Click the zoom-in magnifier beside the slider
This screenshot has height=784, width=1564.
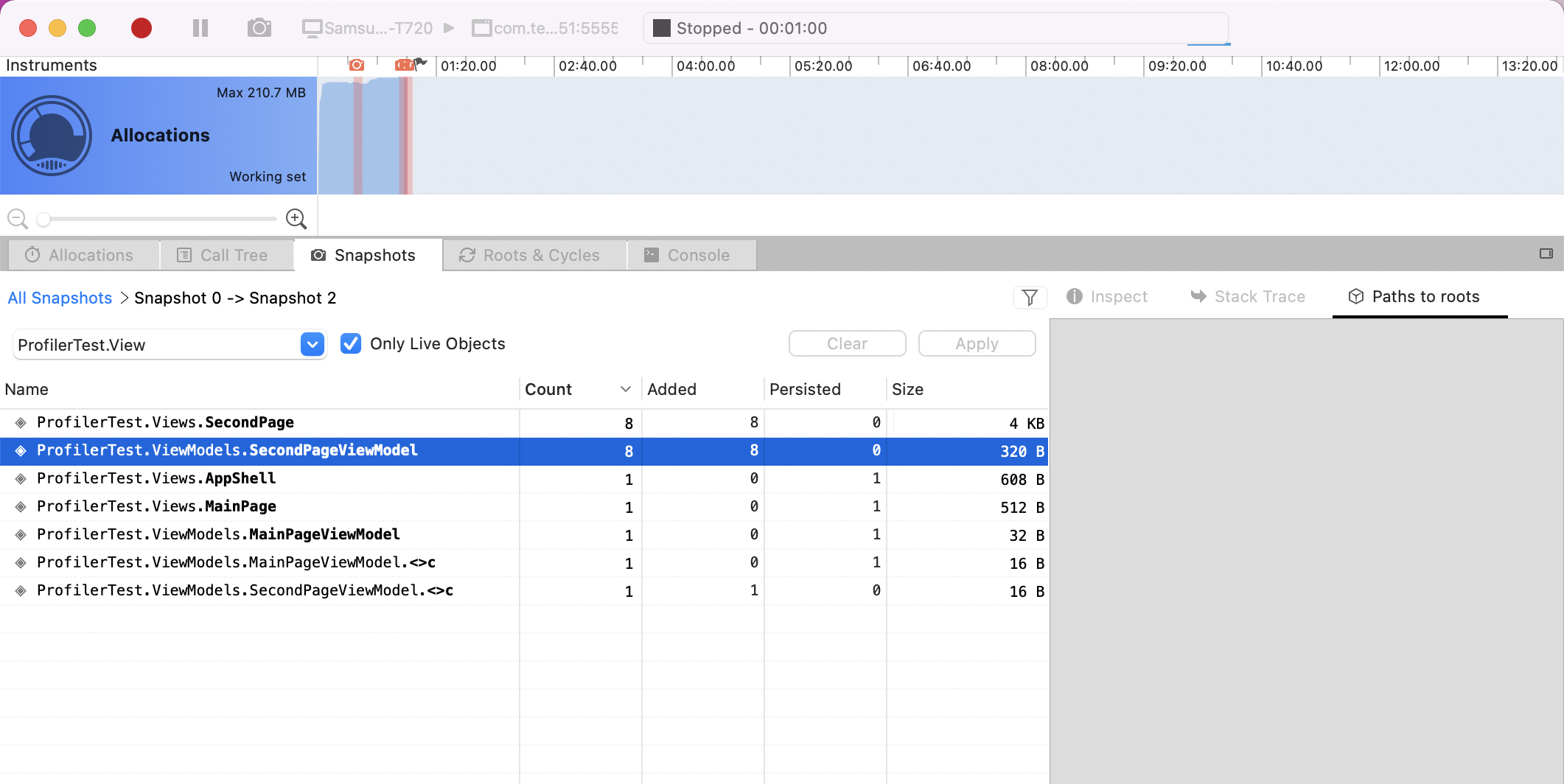point(296,218)
